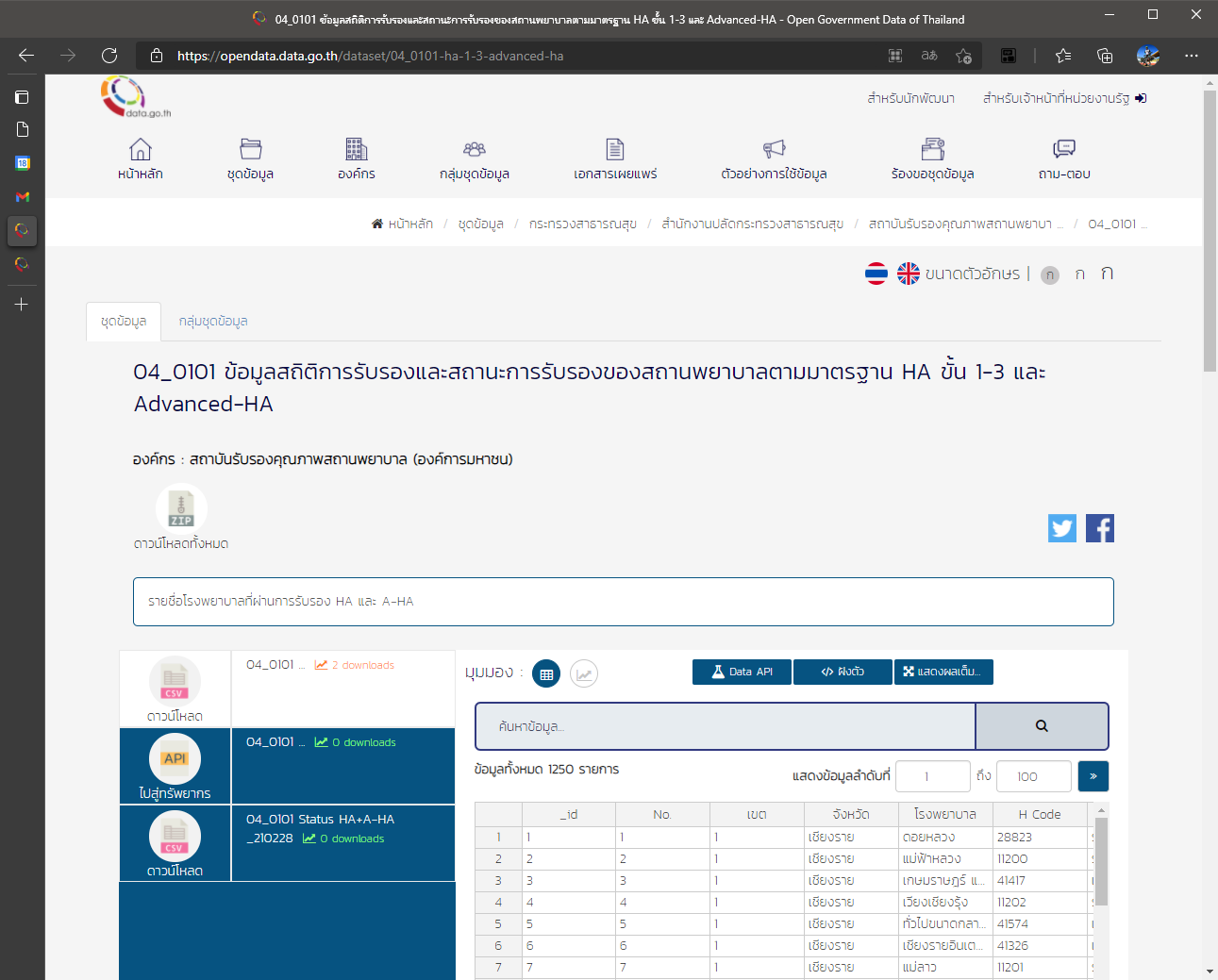
Task: Download all files via the ZIP icon
Action: [181, 507]
